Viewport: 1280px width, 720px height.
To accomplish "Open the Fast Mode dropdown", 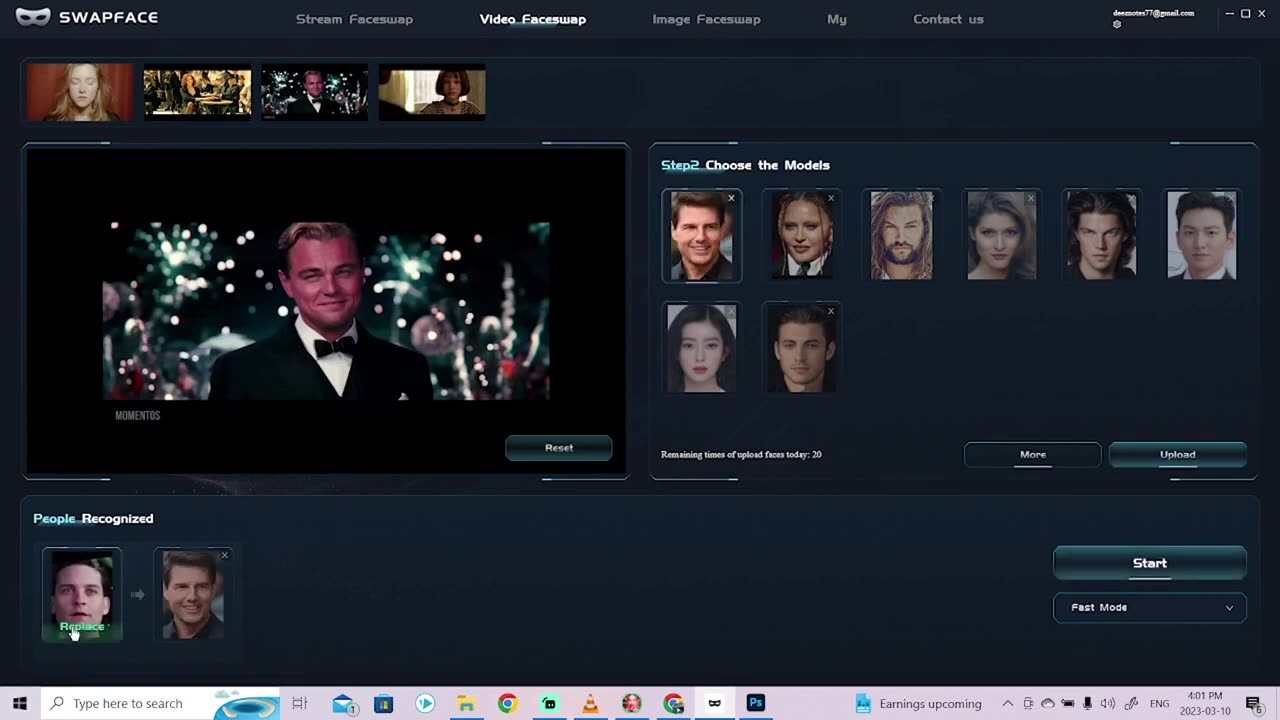I will (x=1149, y=607).
